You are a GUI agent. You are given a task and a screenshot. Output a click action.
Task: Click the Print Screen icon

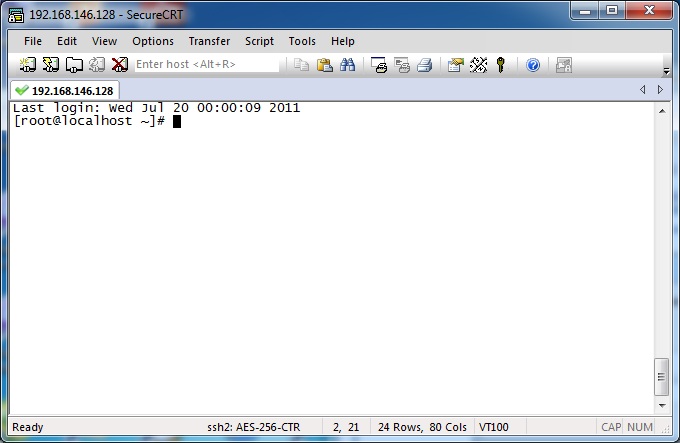tap(379, 65)
